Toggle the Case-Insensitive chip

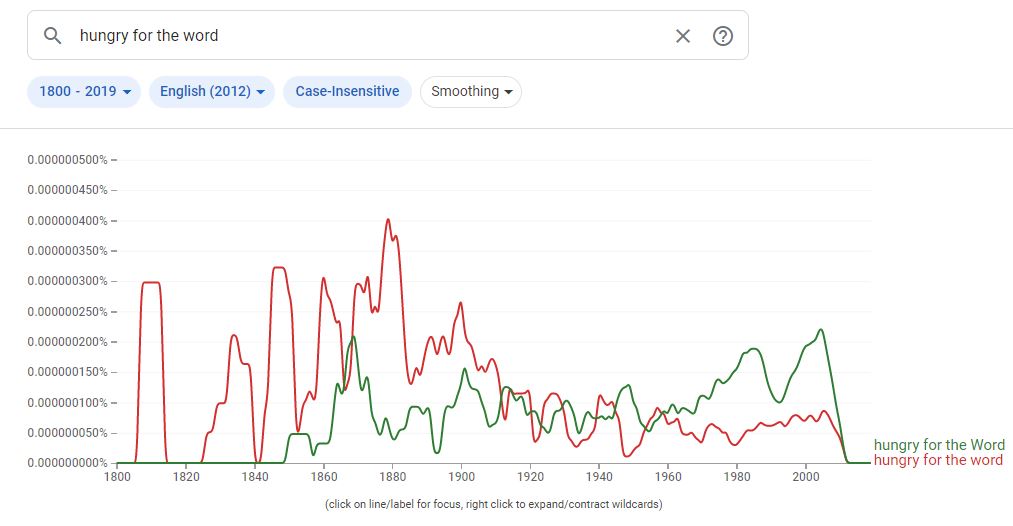point(347,91)
